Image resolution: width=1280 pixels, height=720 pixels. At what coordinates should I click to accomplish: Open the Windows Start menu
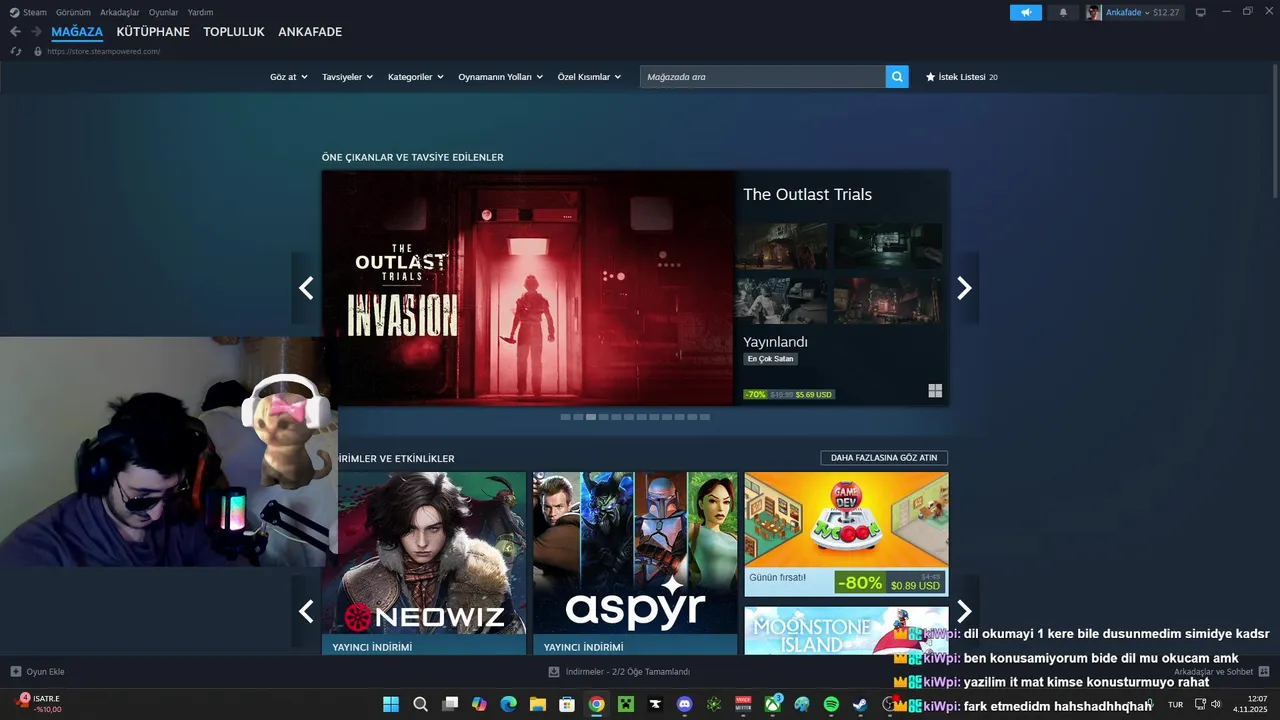(391, 704)
